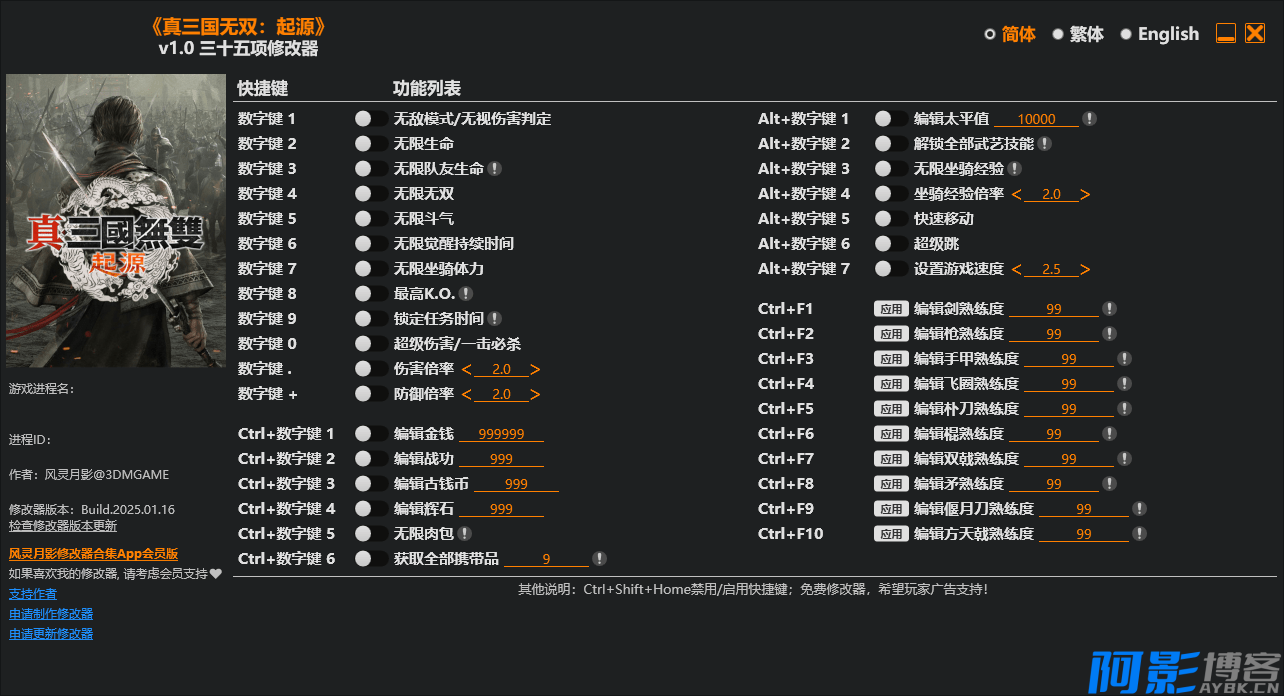This screenshot has width=1284, height=696.
Task: Enable 编辑金钱 toggle
Action: click(371, 434)
